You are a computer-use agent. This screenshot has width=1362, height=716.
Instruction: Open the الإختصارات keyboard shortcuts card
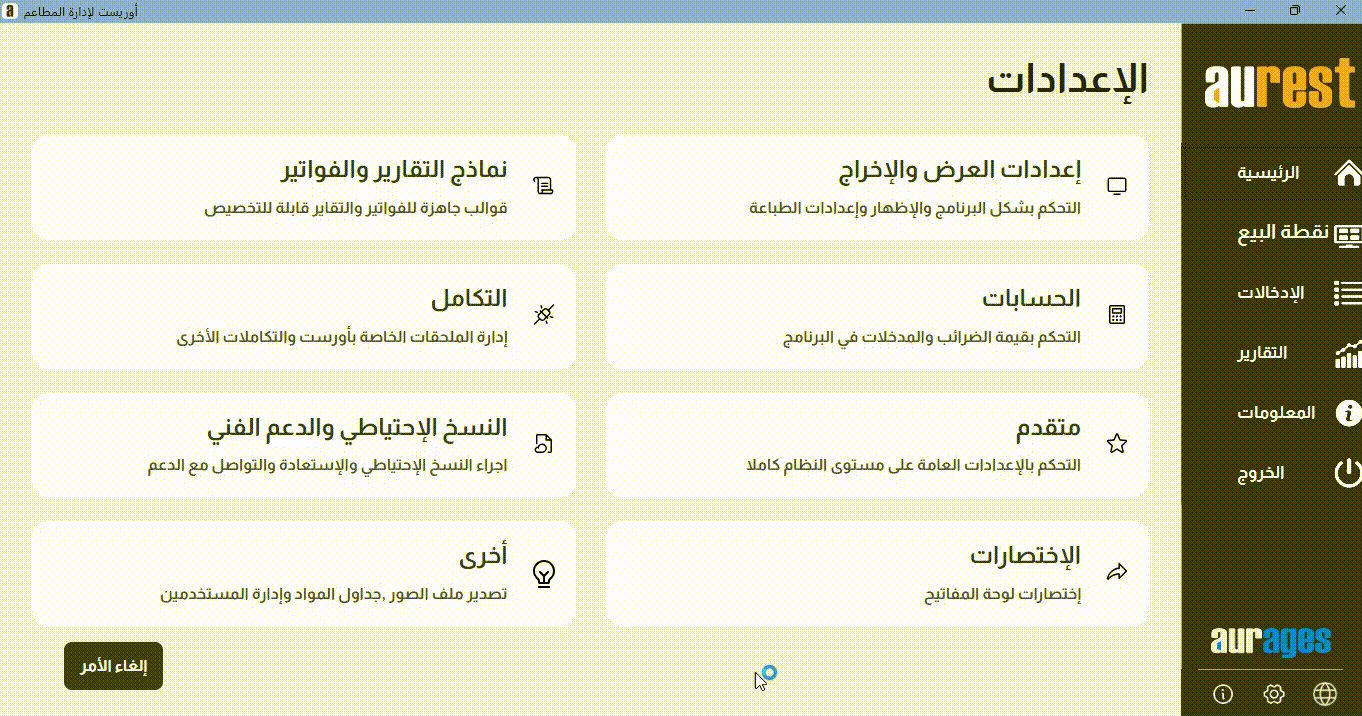[877, 573]
